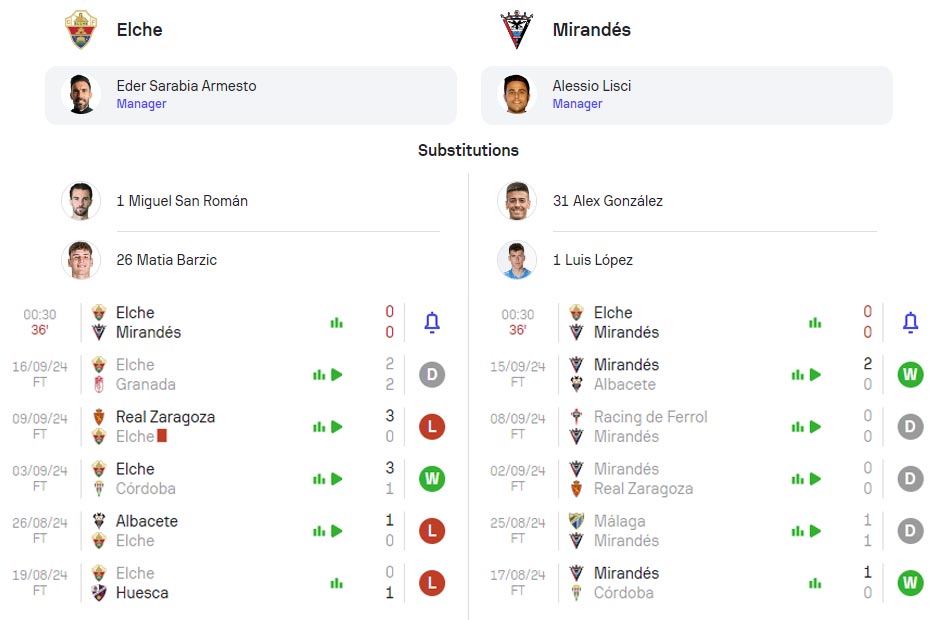Click Matia Barzic's player photo
This screenshot has height=620, width=940.
(x=81, y=260)
